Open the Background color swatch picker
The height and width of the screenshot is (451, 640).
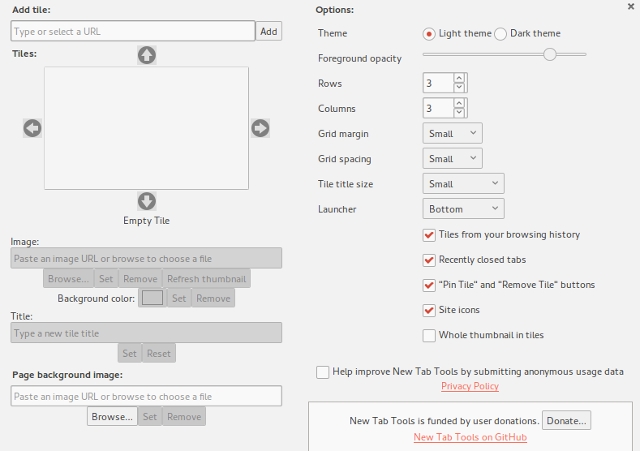click(x=152, y=298)
